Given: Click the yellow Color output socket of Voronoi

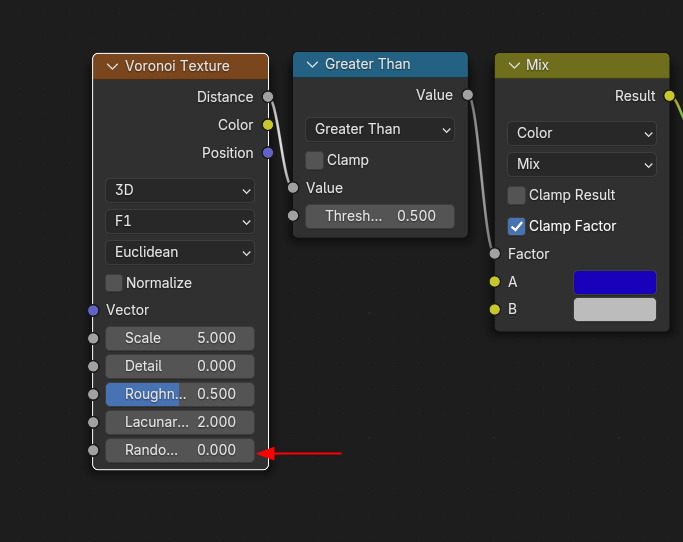Looking at the screenshot, I should [268, 125].
